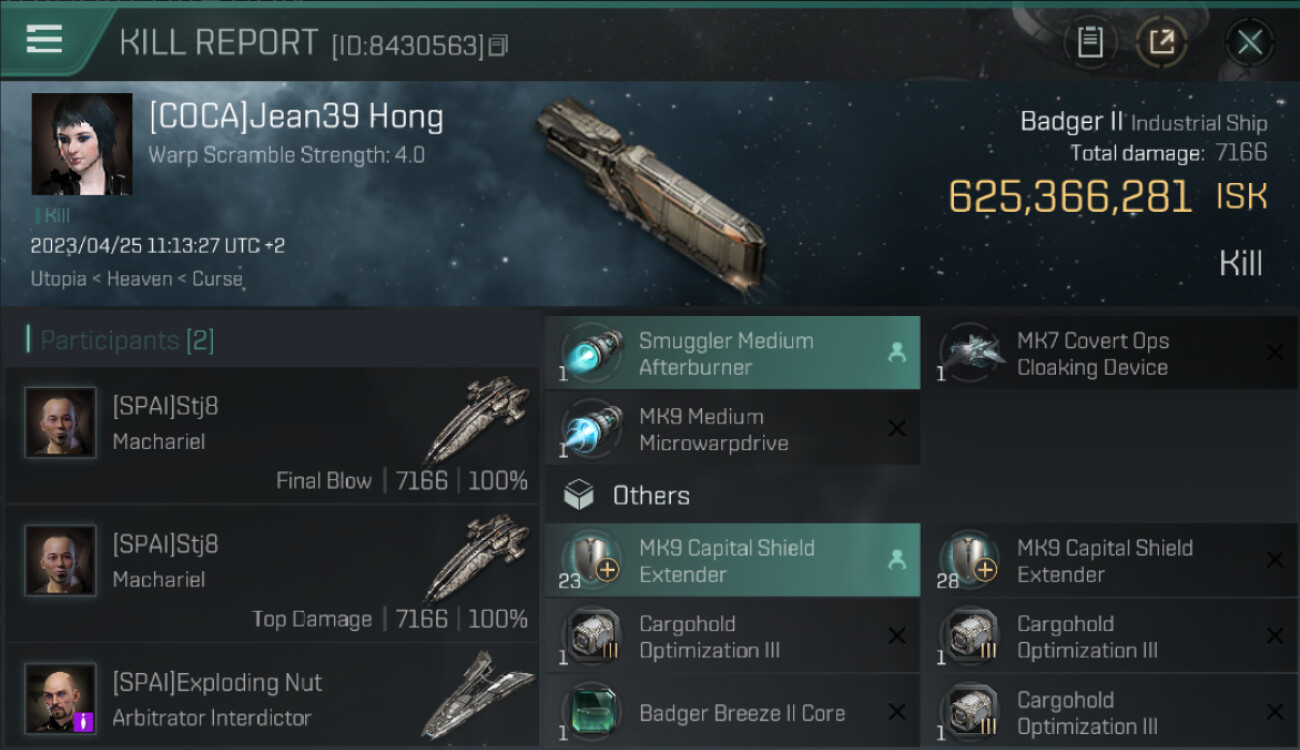Click the X beside MK9 Medium Microwarpdrive

coord(897,429)
